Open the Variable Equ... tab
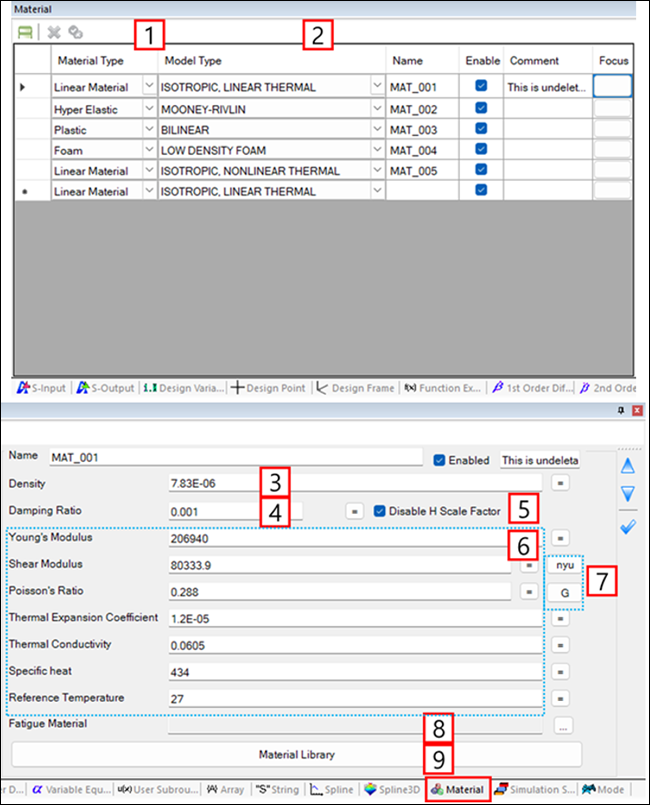650x805 pixels. coord(71,790)
